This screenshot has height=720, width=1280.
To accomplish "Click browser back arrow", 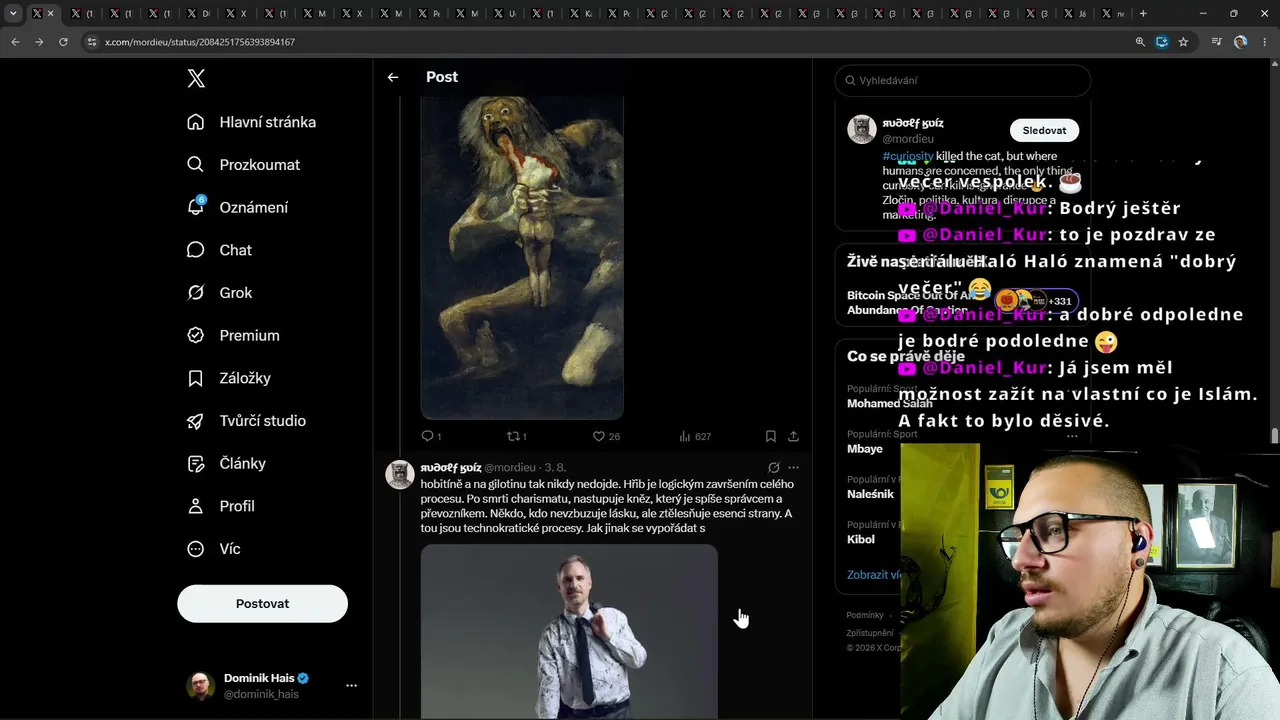I will pyautogui.click(x=15, y=42).
